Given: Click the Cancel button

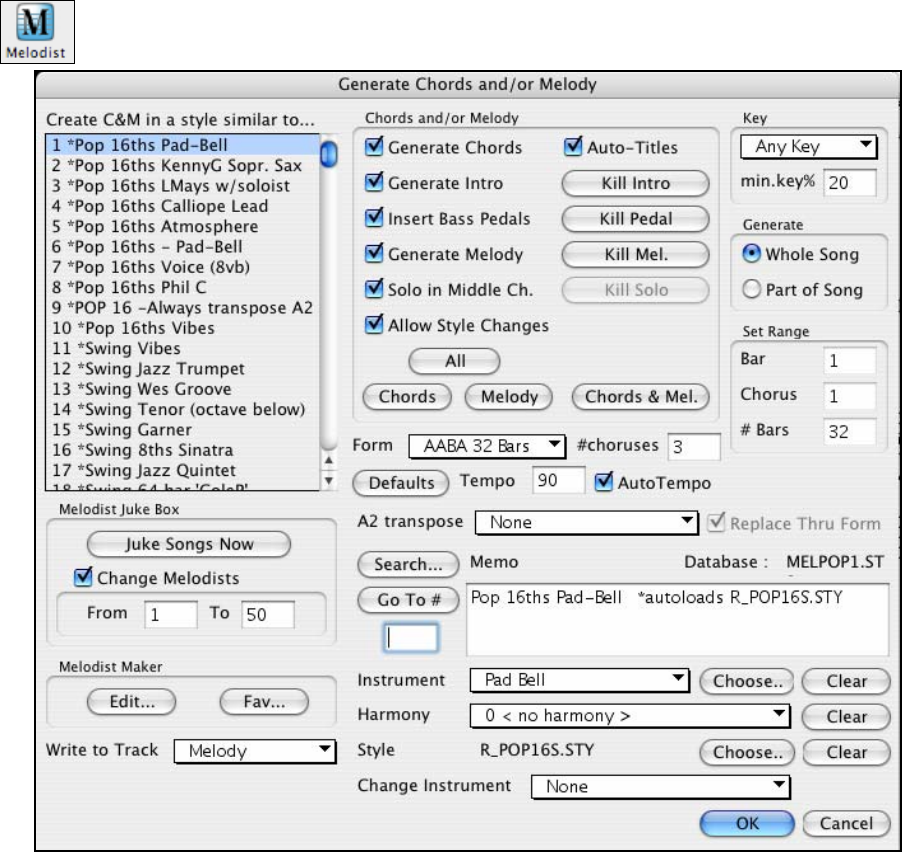Looking at the screenshot, I should click(x=846, y=823).
